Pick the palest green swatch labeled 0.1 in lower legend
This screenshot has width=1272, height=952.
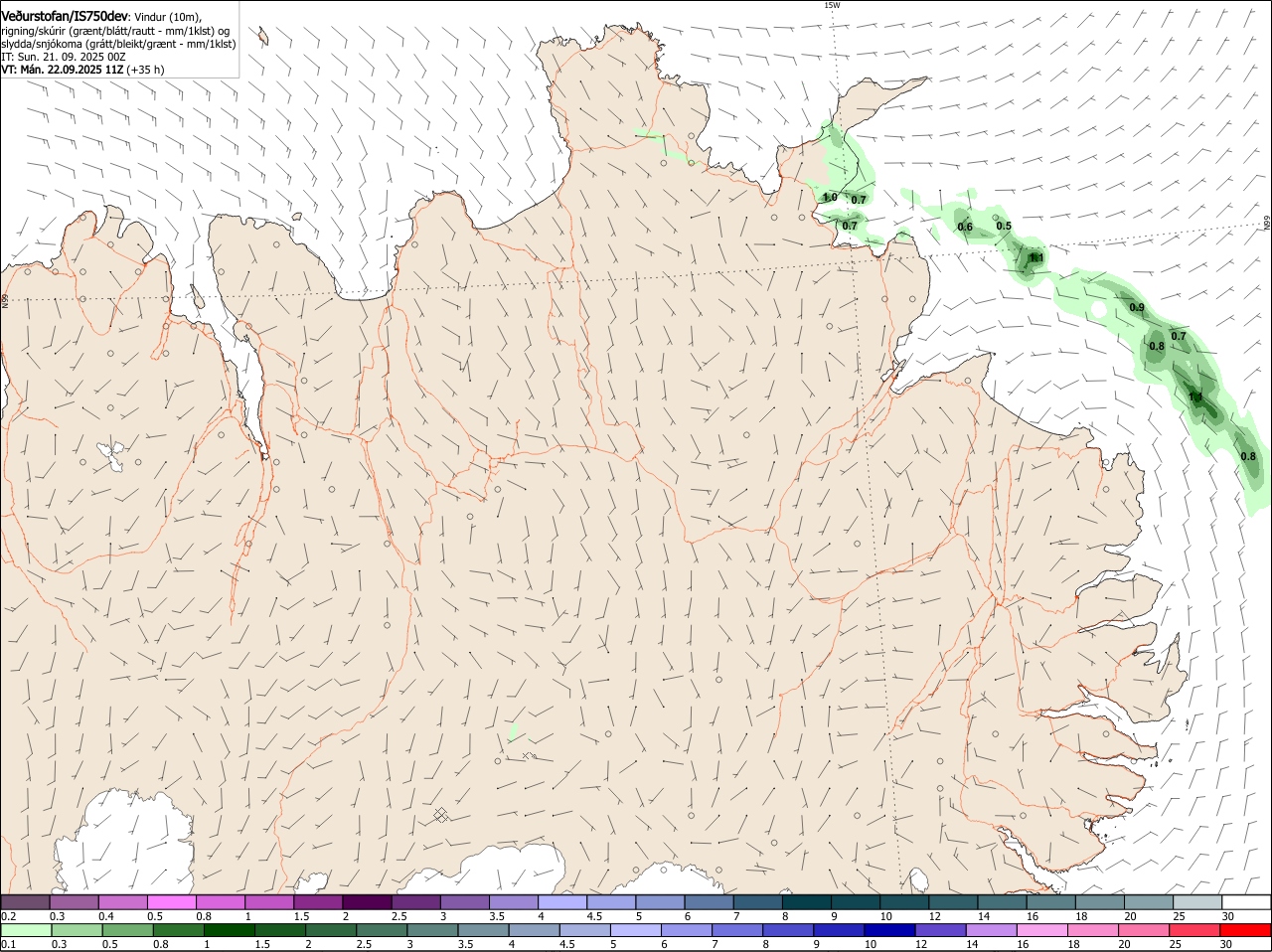(26, 930)
